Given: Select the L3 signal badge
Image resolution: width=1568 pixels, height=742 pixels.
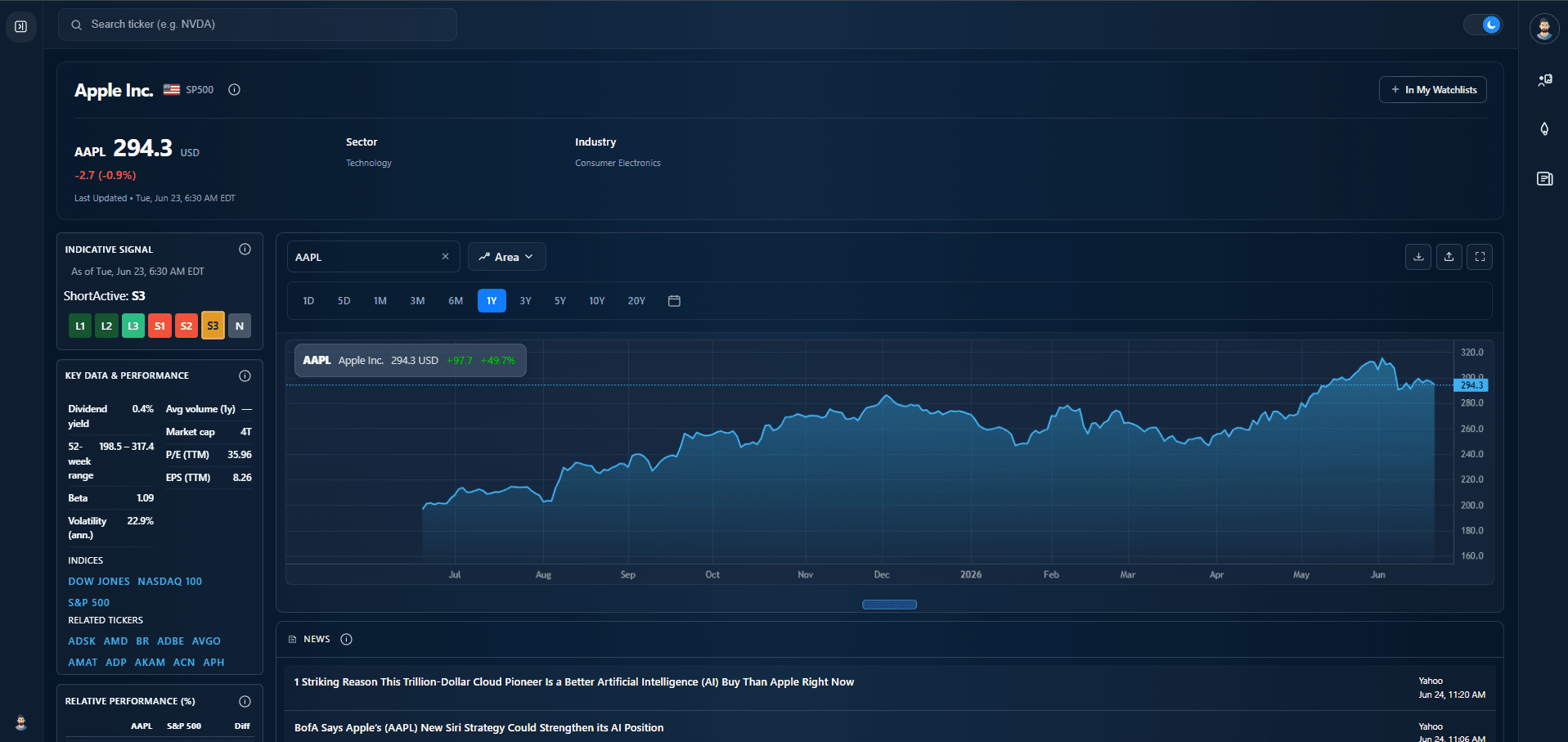Looking at the screenshot, I should (133, 326).
